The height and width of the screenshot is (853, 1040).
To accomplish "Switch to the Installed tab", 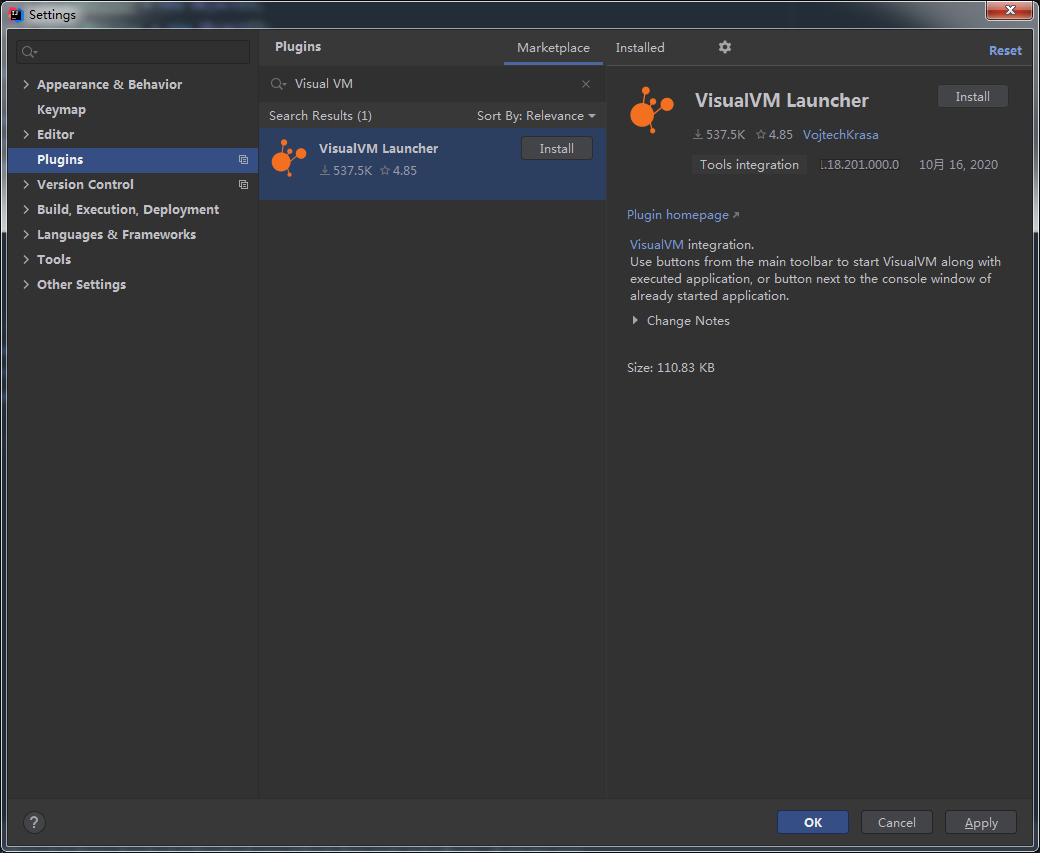I will [640, 48].
